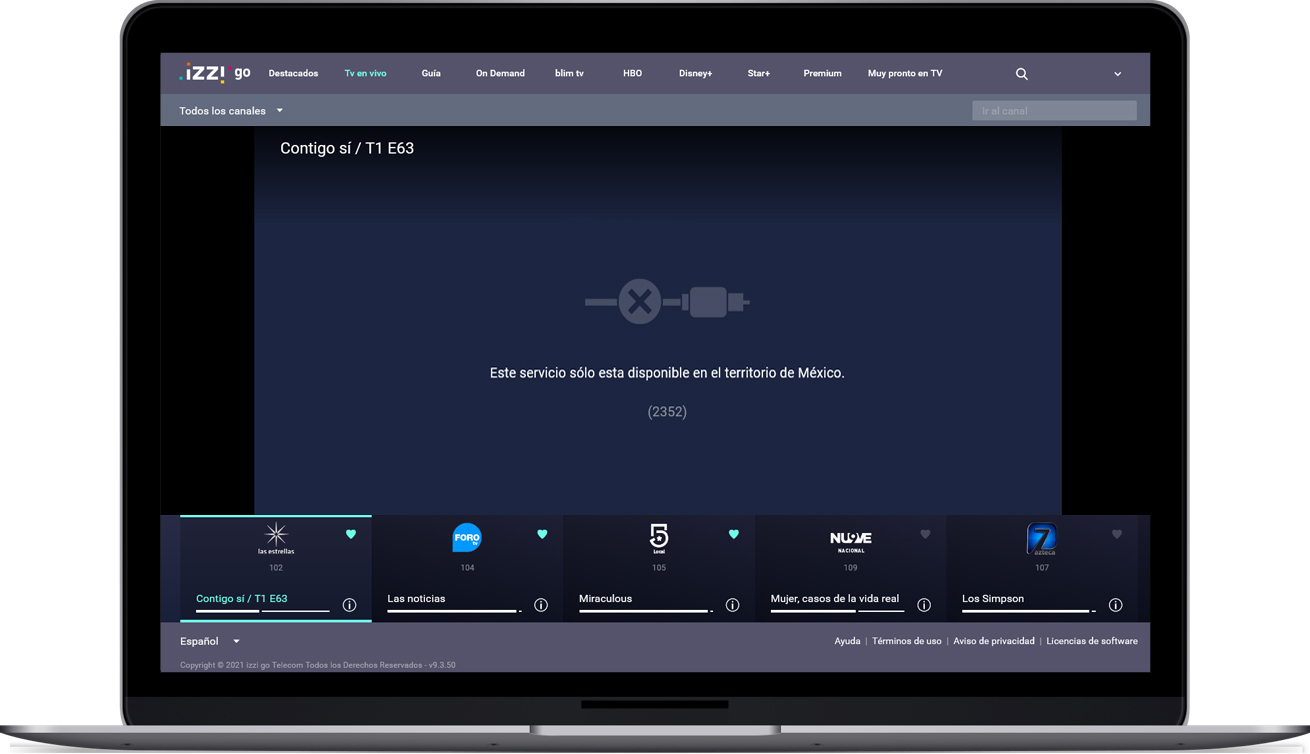Click the copyright izzi go Telecom text
The image size is (1310, 754).
(x=318, y=665)
